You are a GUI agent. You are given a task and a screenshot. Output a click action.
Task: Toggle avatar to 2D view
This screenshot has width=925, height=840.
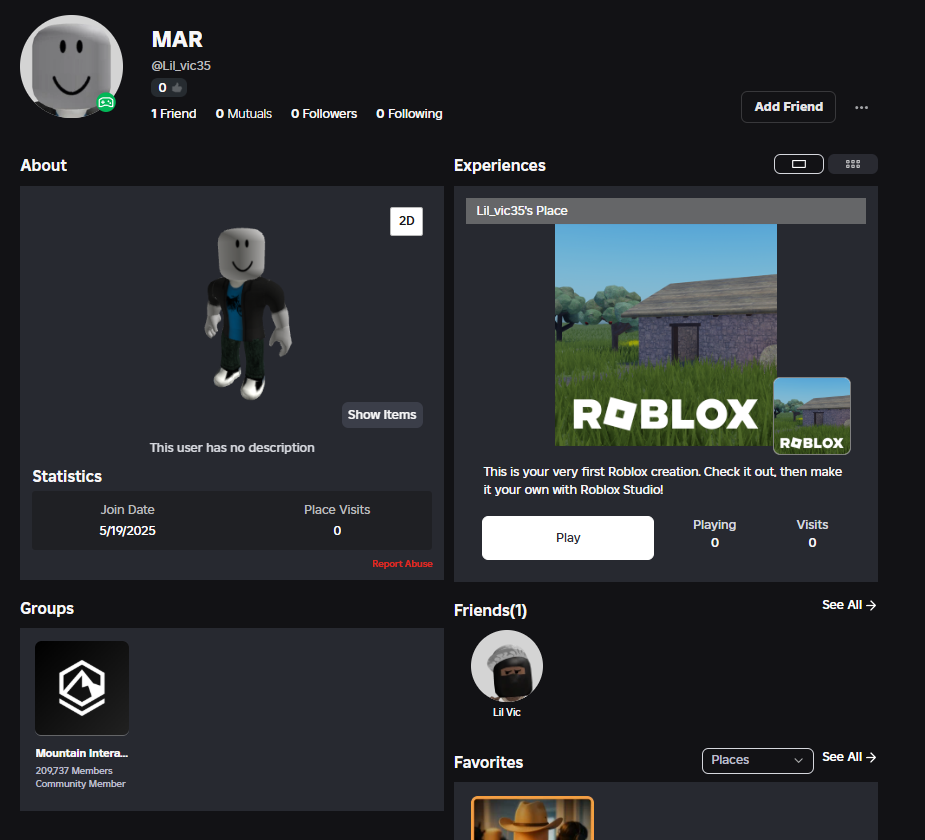click(406, 221)
